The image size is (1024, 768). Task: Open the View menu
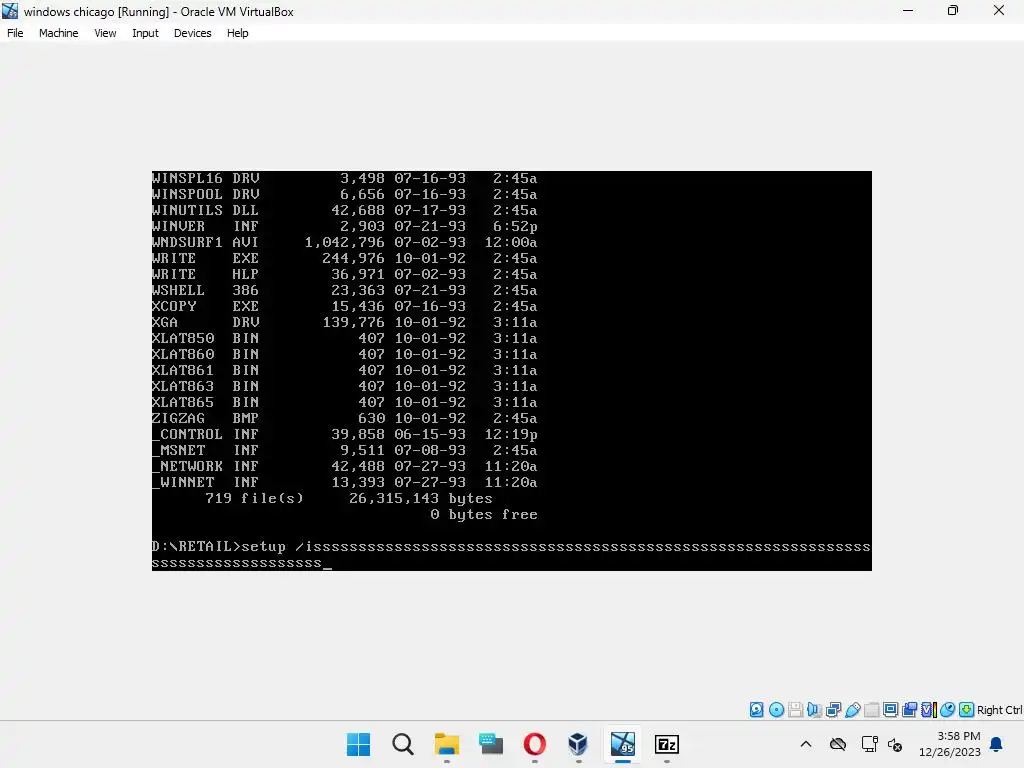pos(105,33)
